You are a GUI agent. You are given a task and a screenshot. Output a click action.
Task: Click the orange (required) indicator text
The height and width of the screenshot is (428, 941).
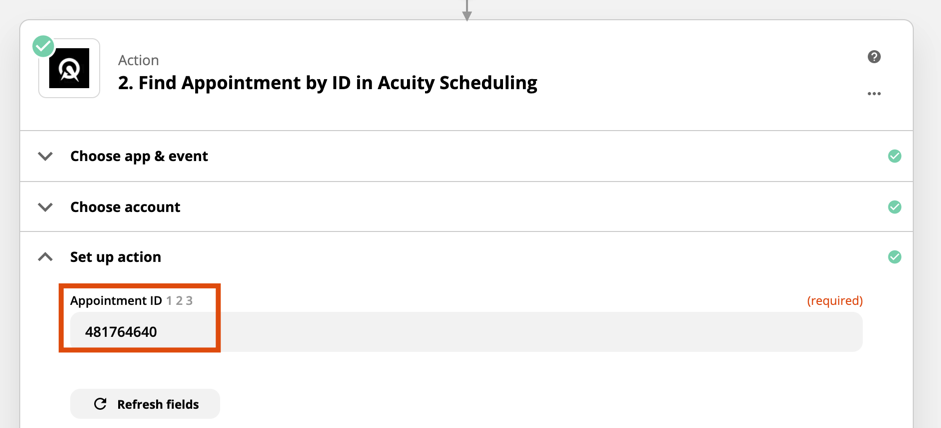coord(835,301)
